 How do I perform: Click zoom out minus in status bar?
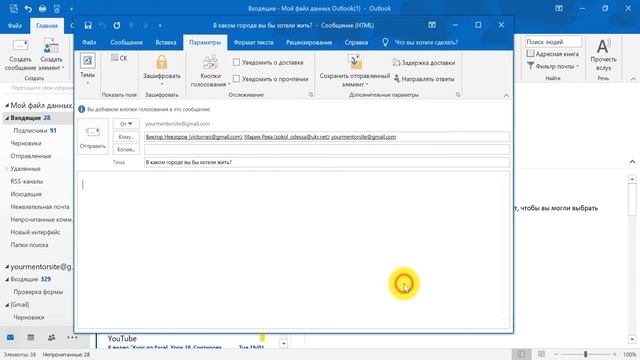pyautogui.click(x=556, y=354)
